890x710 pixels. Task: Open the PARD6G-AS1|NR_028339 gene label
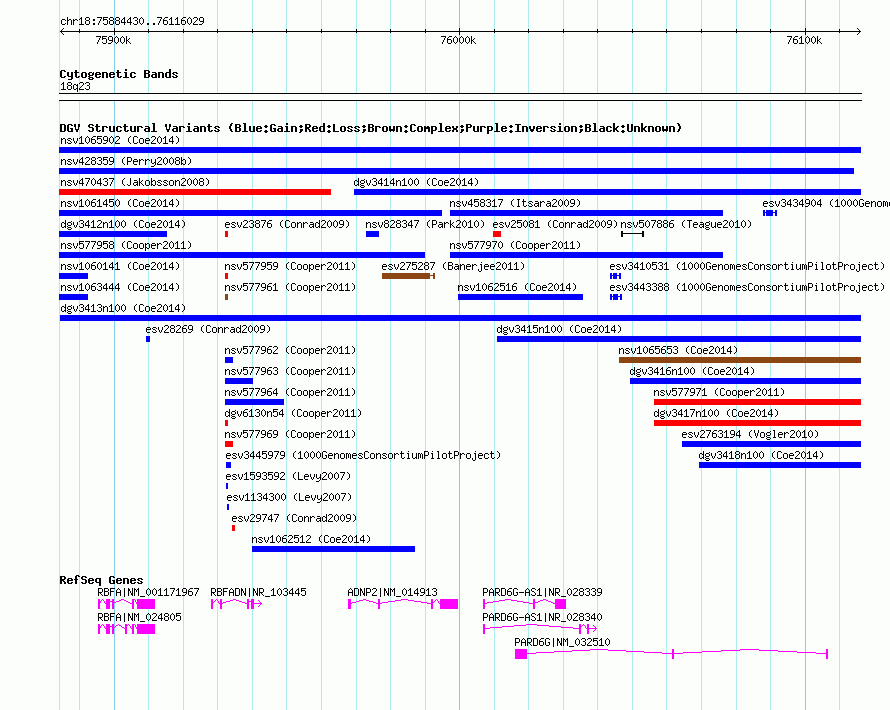(542, 593)
